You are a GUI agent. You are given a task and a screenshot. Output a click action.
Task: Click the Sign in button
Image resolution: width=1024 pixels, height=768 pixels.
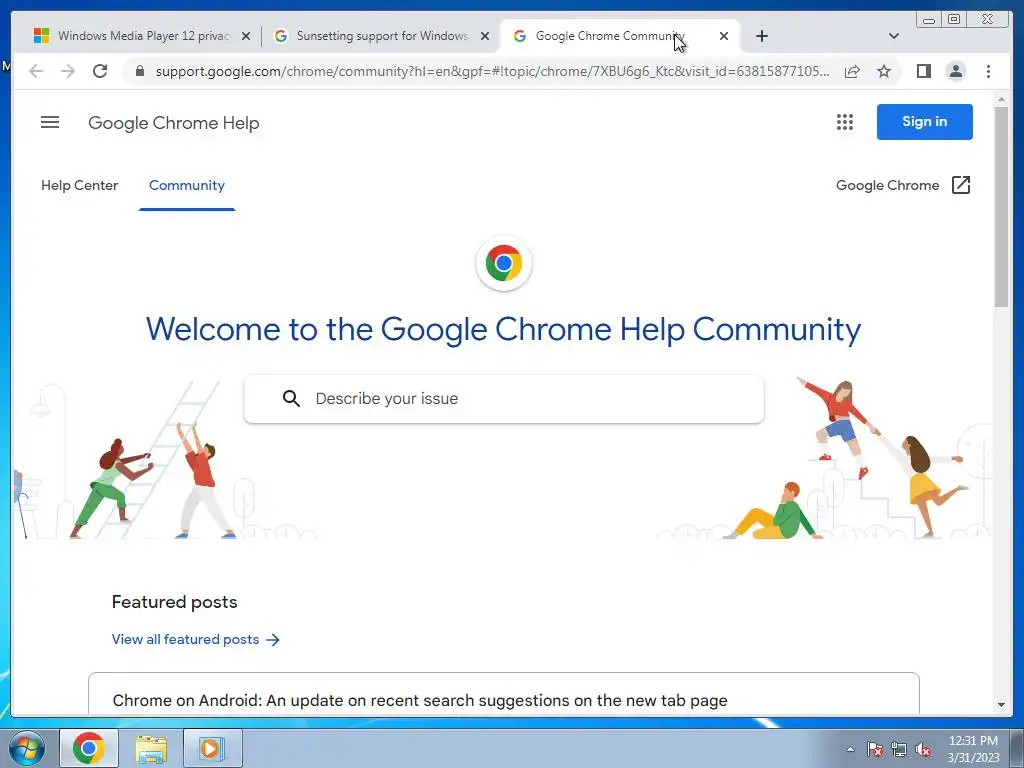coord(924,121)
